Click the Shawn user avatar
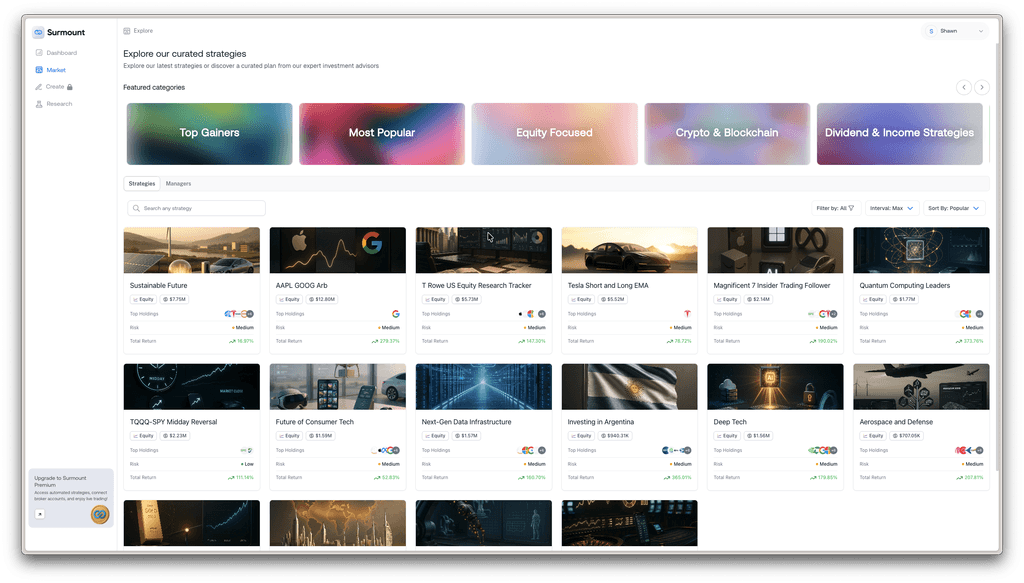The image size is (1024, 583). 931,31
